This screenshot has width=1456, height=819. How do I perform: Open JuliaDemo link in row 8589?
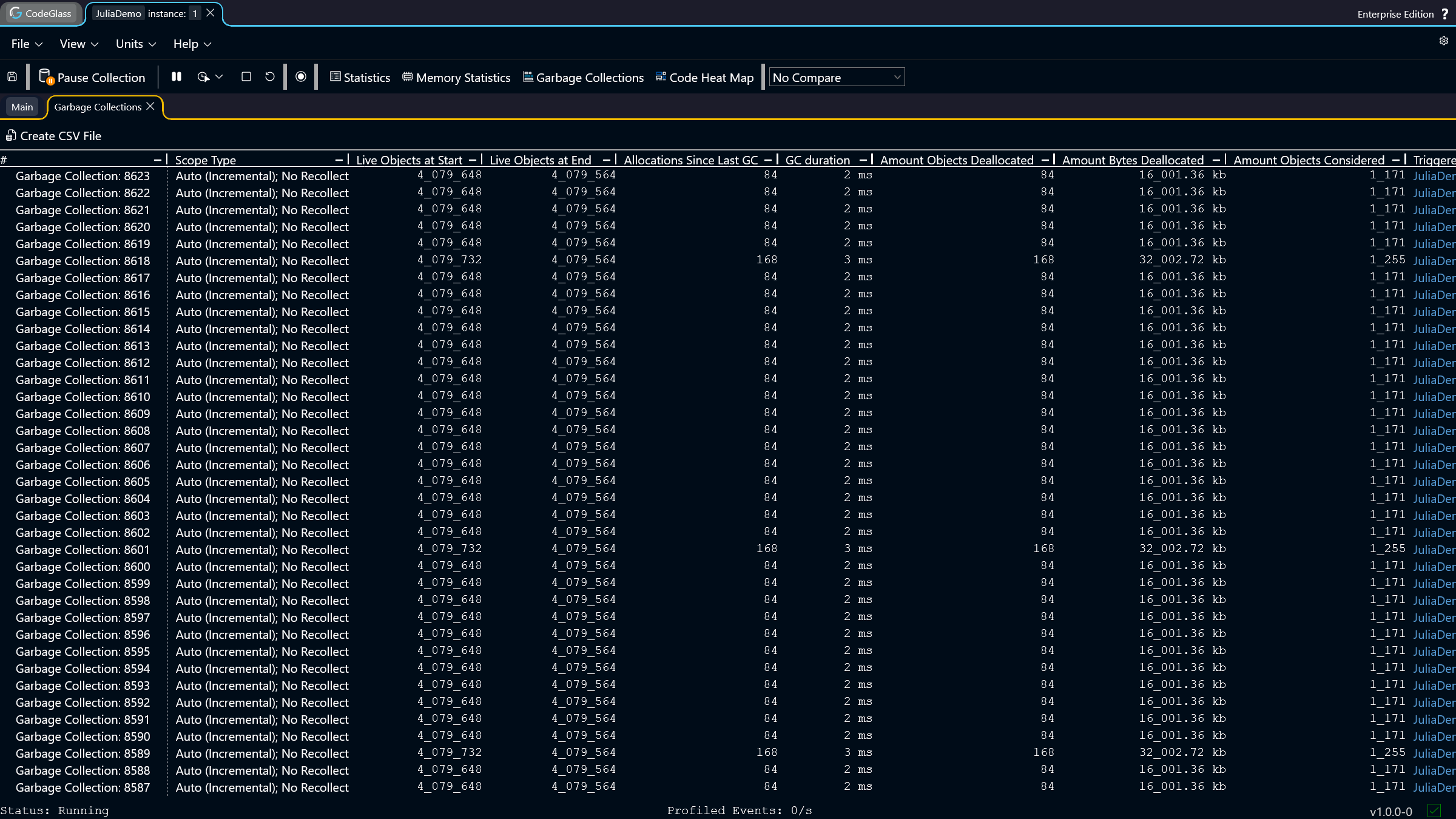[x=1434, y=753]
